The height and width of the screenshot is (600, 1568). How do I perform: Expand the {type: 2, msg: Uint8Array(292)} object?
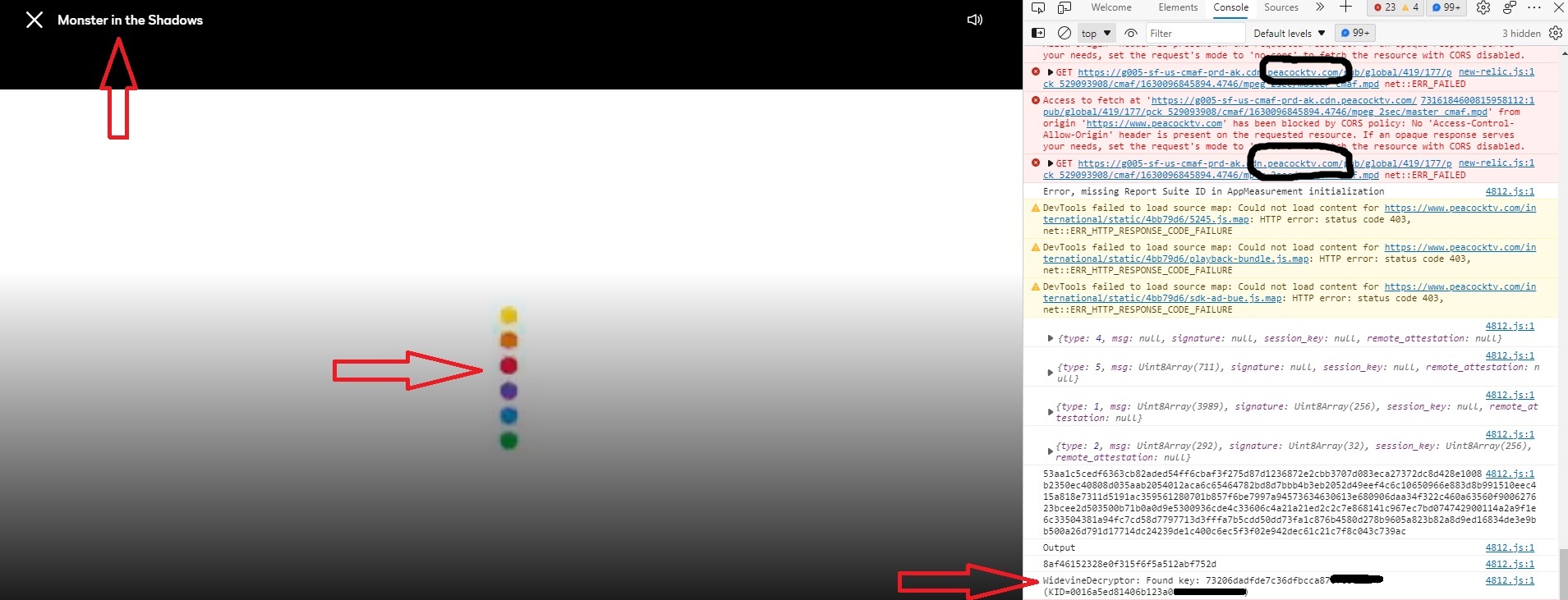click(1050, 451)
